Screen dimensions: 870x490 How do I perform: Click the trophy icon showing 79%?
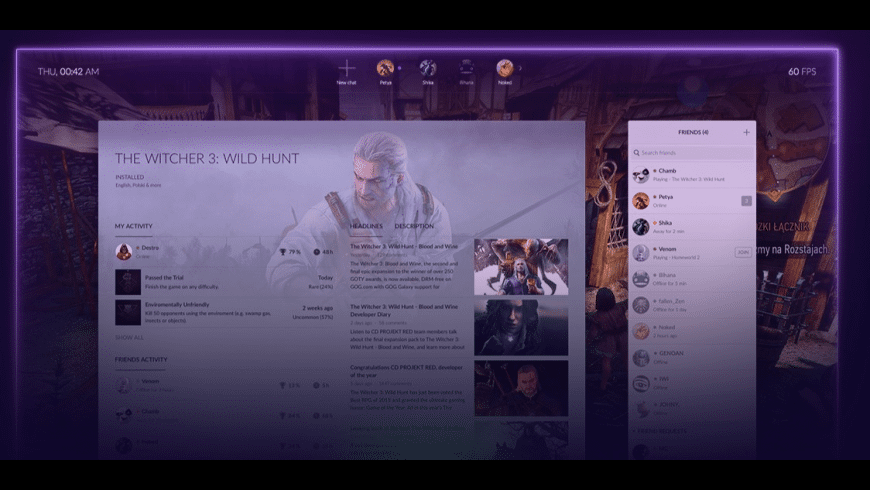click(x=282, y=252)
